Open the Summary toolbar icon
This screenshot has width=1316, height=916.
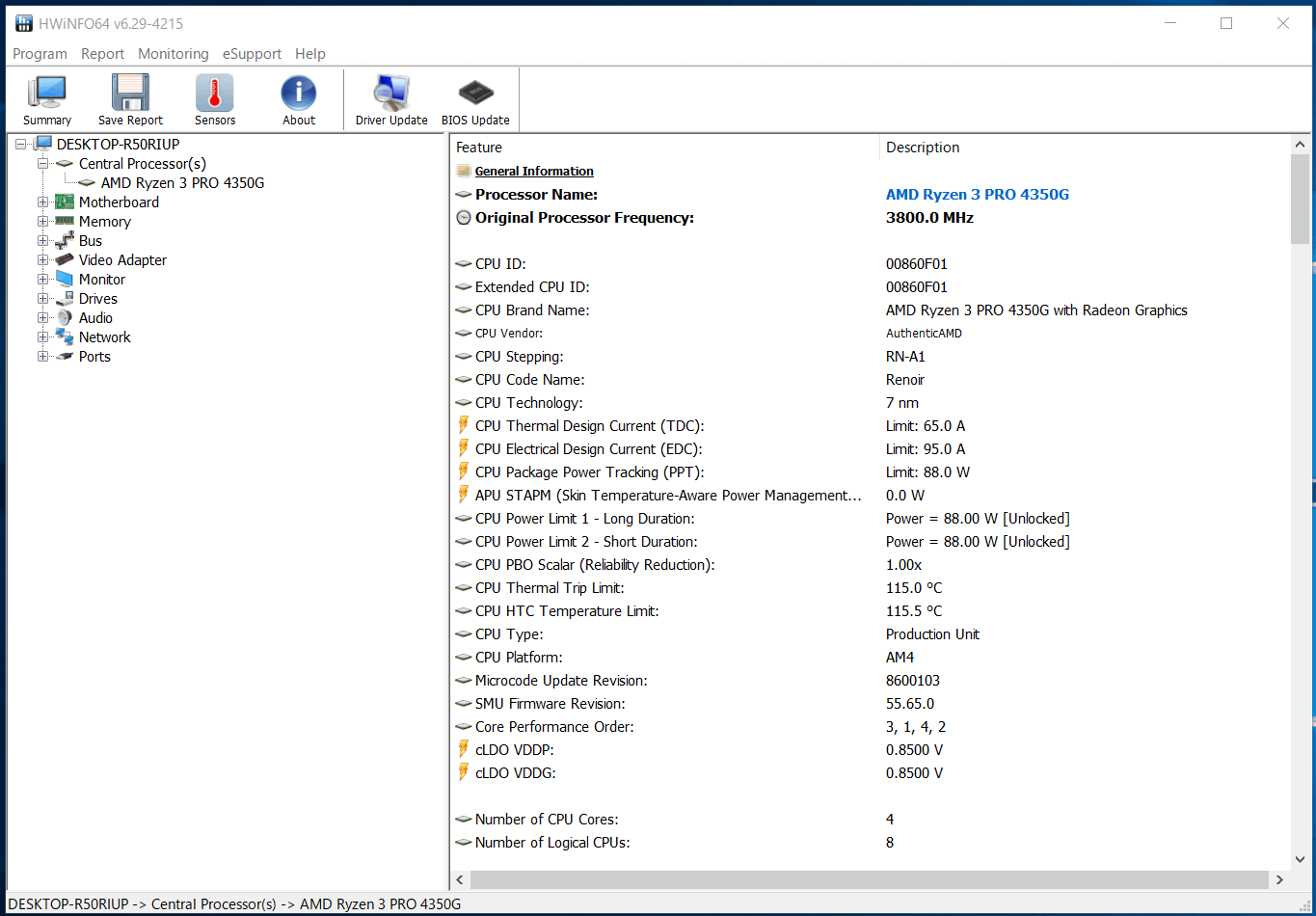click(47, 94)
